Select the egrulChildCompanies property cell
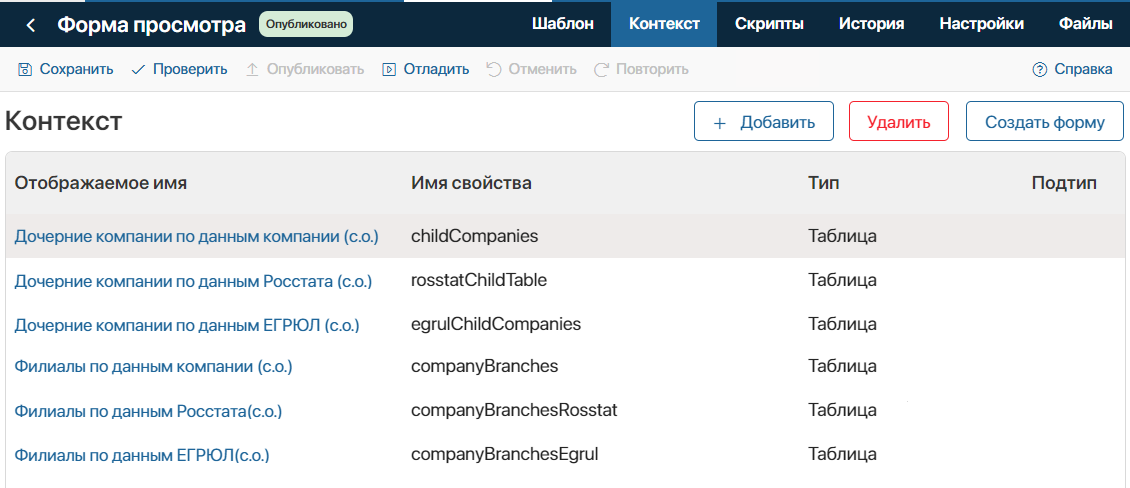 click(x=496, y=324)
